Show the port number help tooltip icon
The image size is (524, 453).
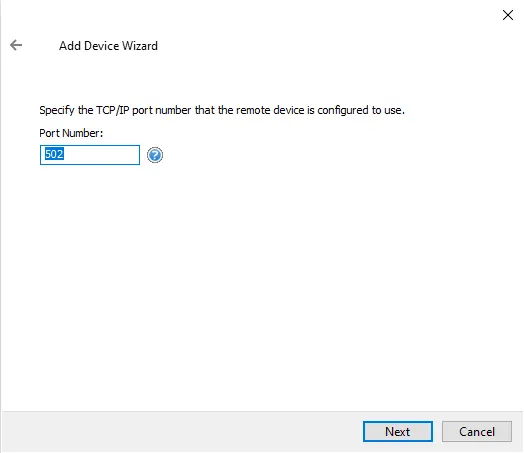pyautogui.click(x=155, y=155)
